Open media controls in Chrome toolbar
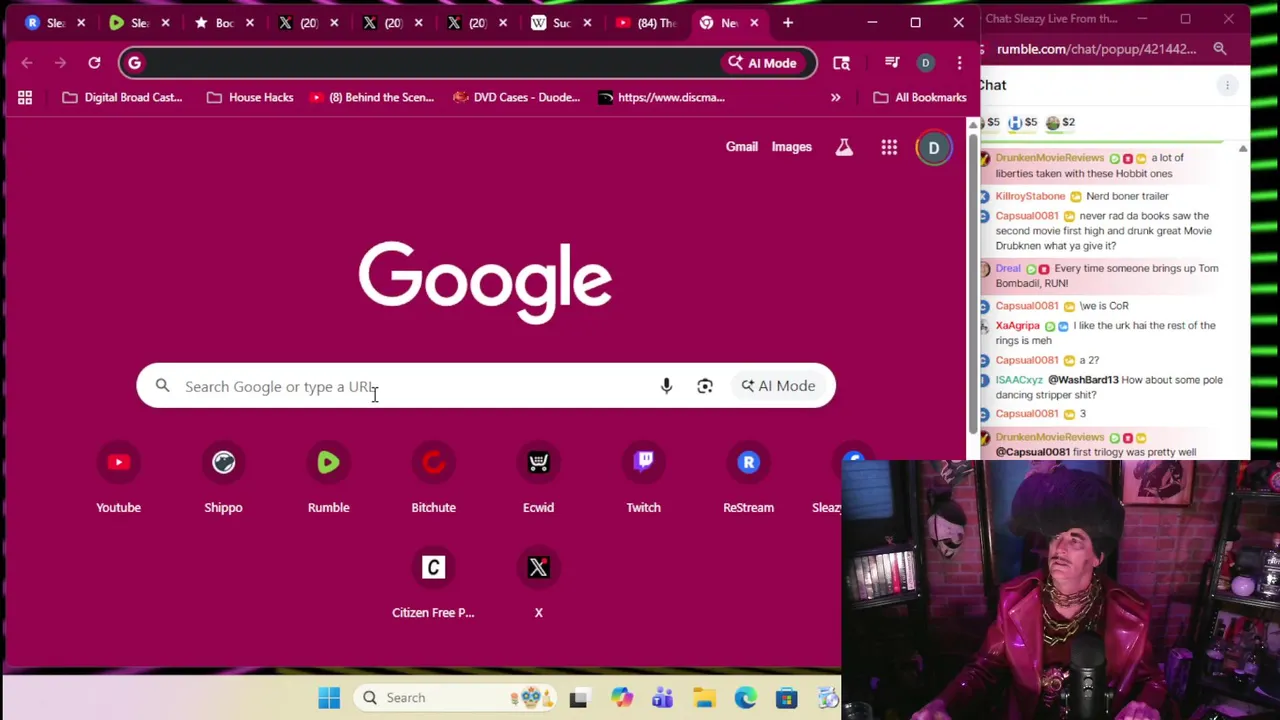The height and width of the screenshot is (720, 1280). point(892,63)
